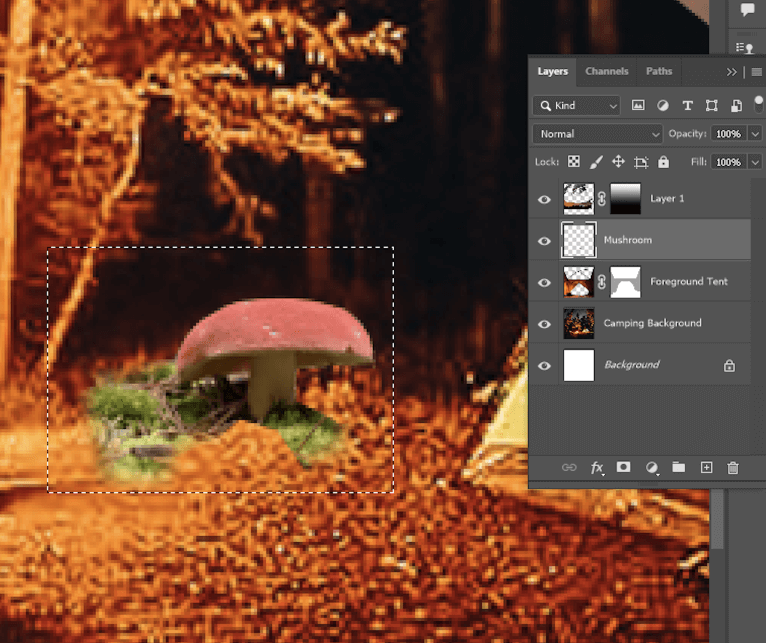
Task: Lock position move icon
Action: coord(618,162)
